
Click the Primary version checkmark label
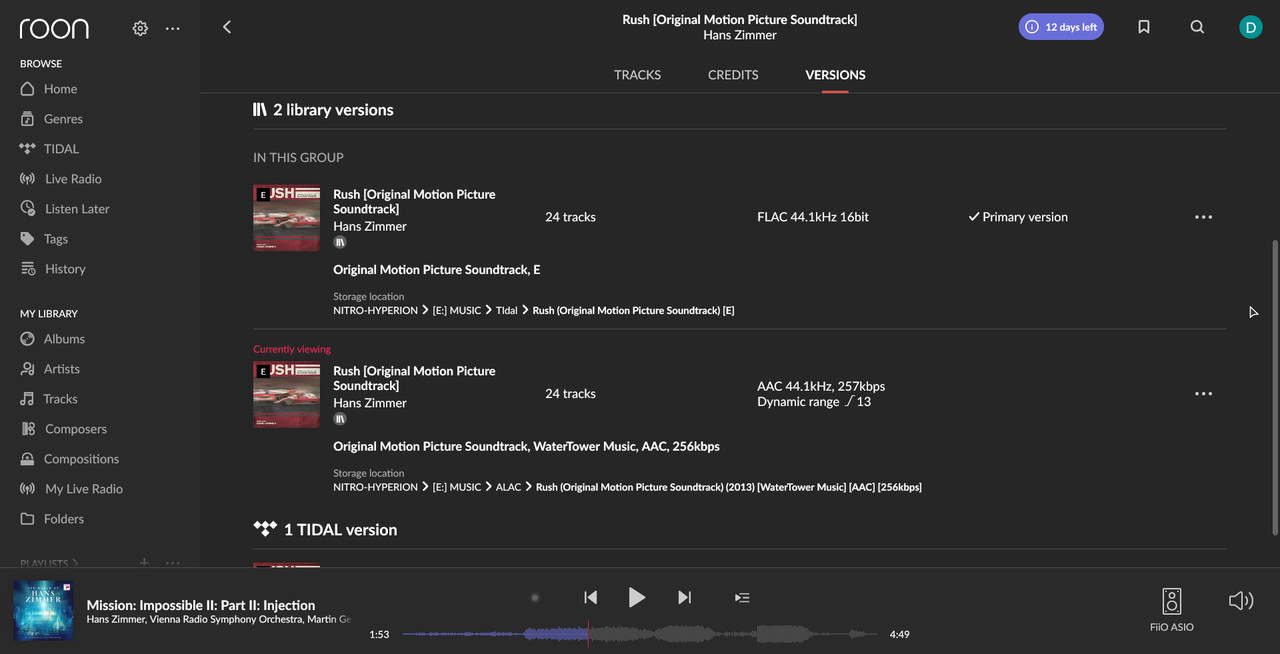tap(1017, 217)
